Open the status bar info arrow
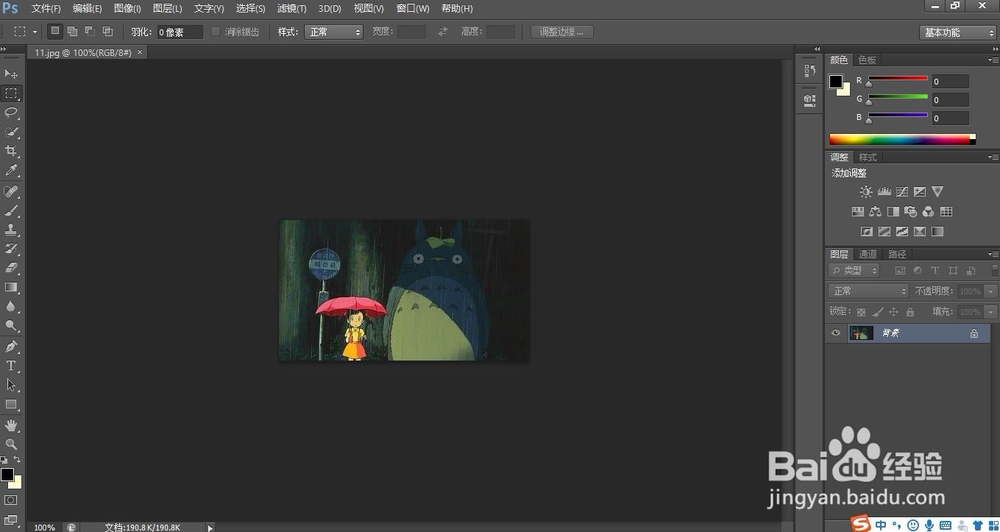This screenshot has height=532, width=1000. [x=210, y=528]
